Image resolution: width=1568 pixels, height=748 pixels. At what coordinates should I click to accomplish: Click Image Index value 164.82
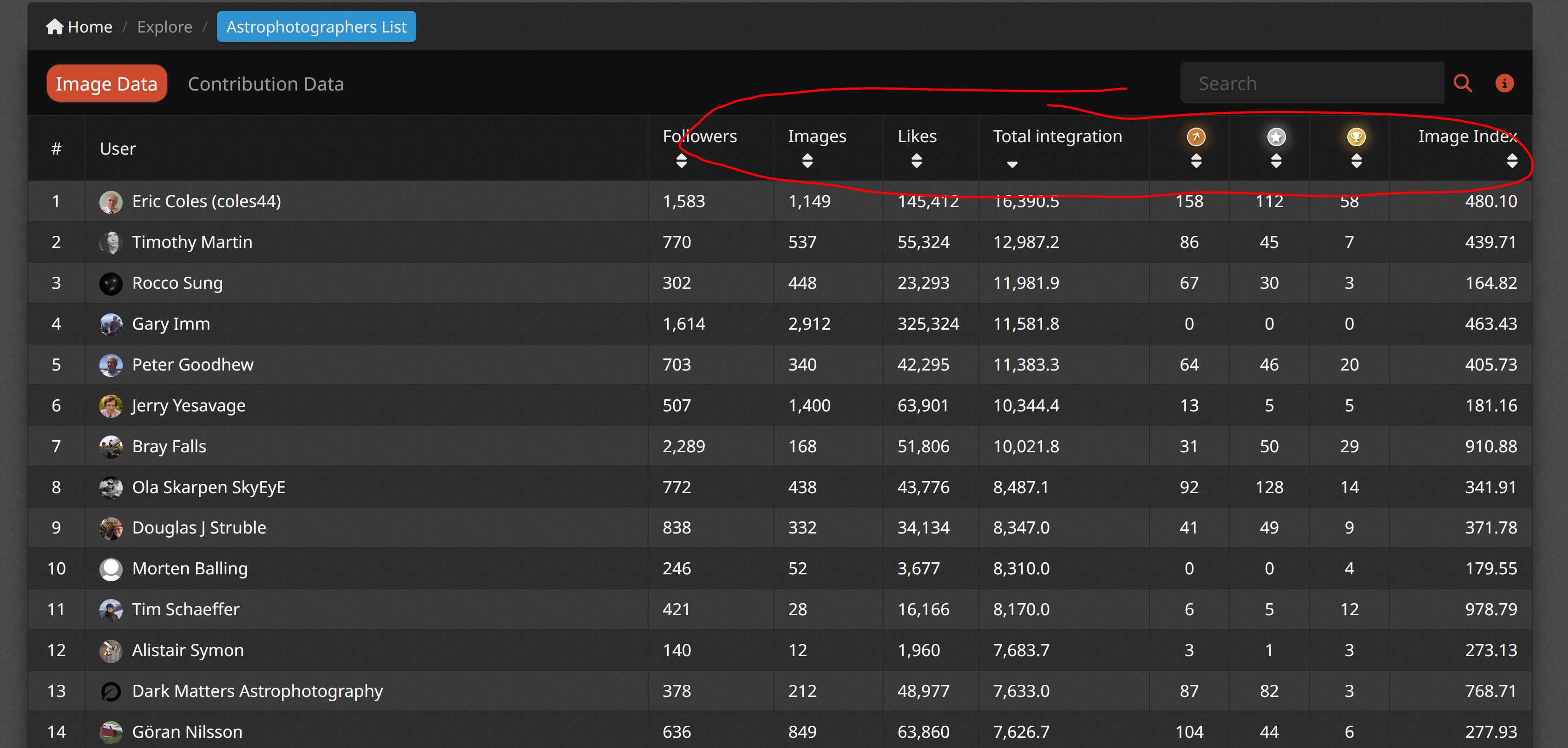[1491, 283]
